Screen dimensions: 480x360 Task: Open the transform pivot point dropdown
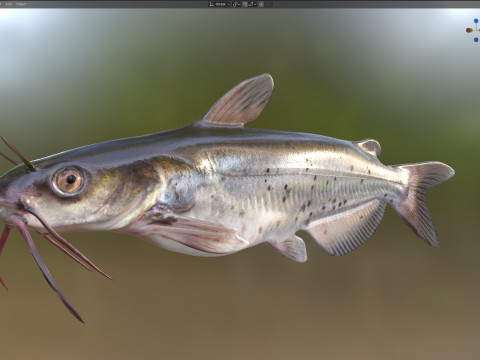(236, 4)
